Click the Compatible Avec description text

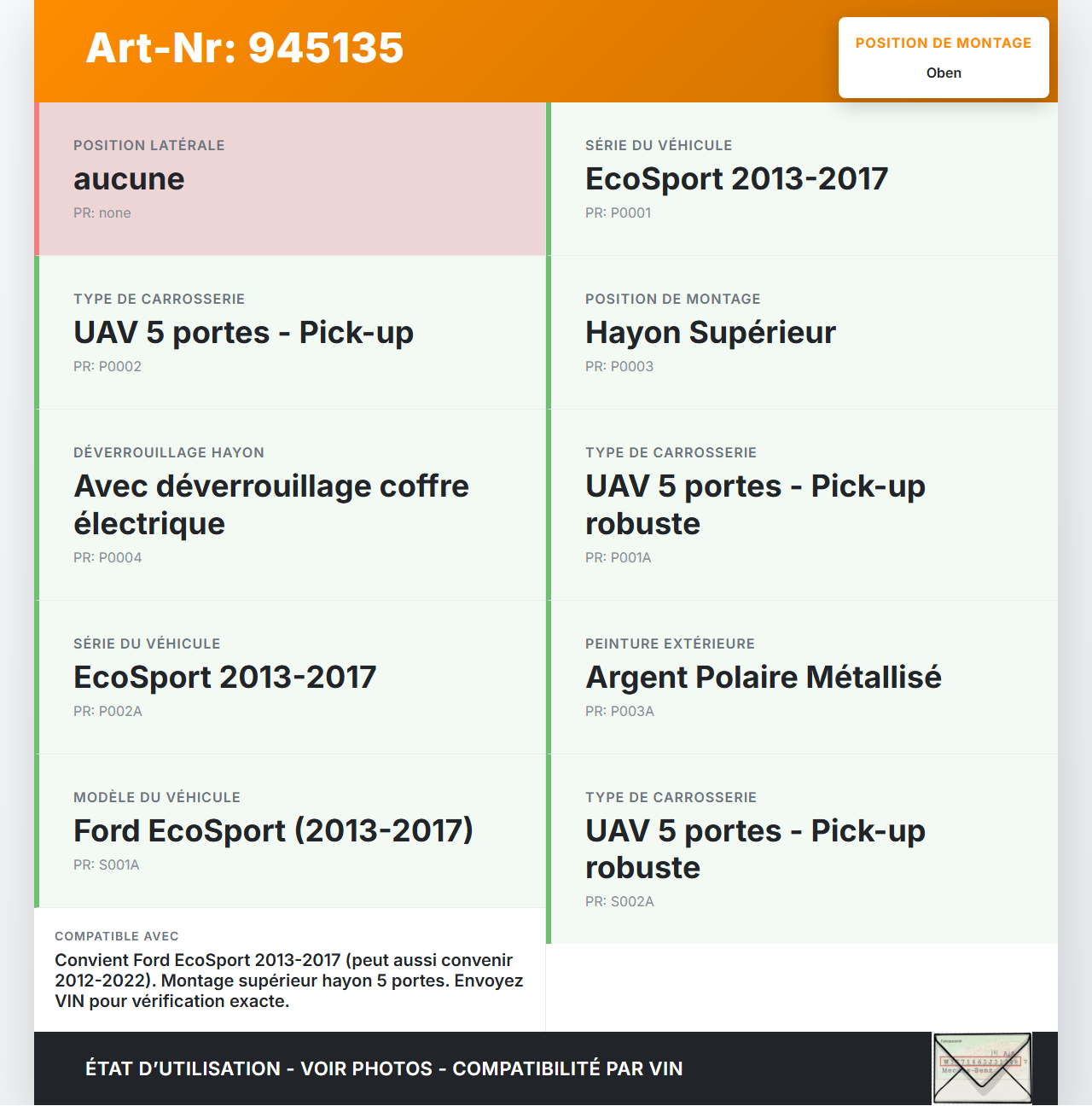point(289,981)
